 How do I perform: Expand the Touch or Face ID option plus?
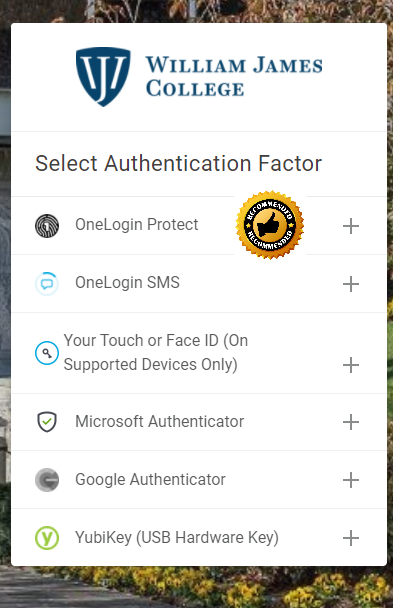351,365
